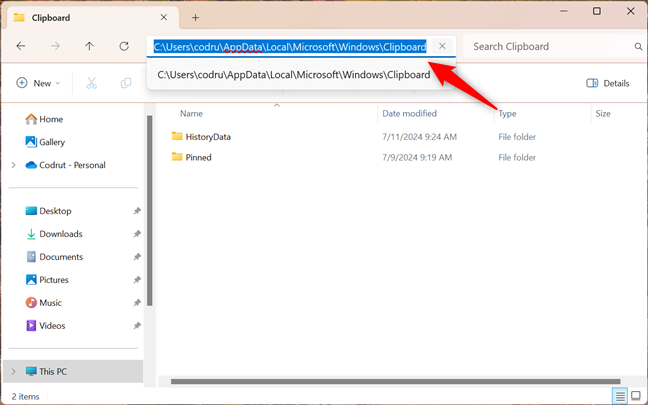The image size is (648, 405).
Task: Open Gallery in navigation pane
Action: point(45,142)
